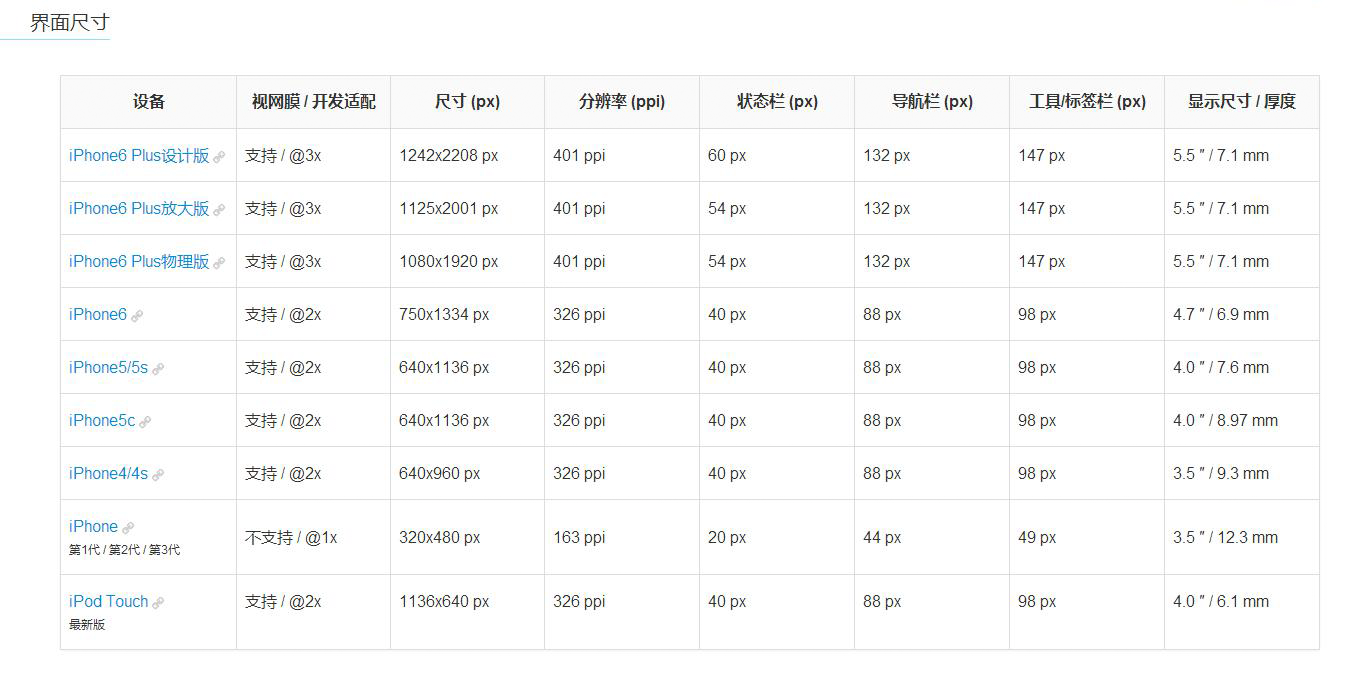Click link icon next to iPod Touch
Screen dimensions: 1346x691
click(x=158, y=603)
